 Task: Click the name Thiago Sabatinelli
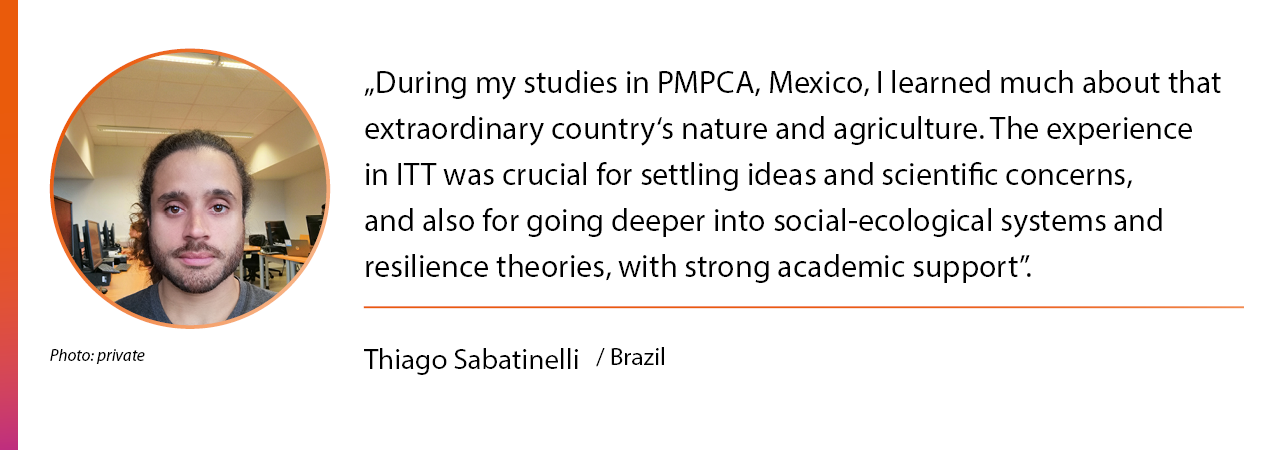point(472,361)
